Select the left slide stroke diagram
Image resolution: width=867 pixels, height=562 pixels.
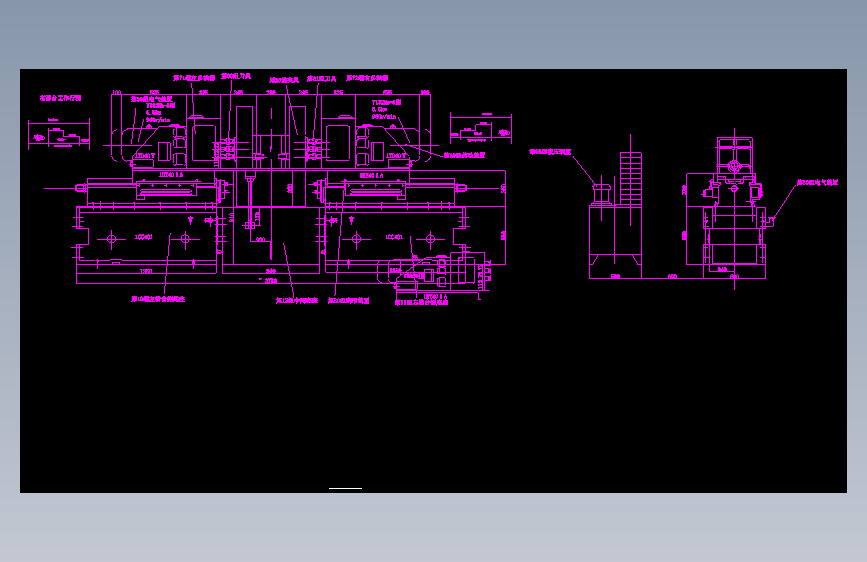tap(59, 134)
